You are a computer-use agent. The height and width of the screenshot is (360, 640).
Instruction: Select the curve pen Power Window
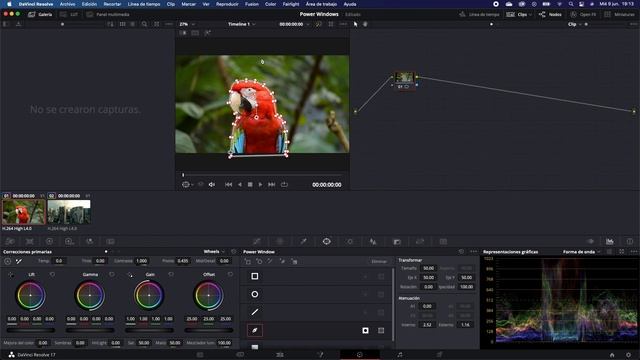point(255,330)
